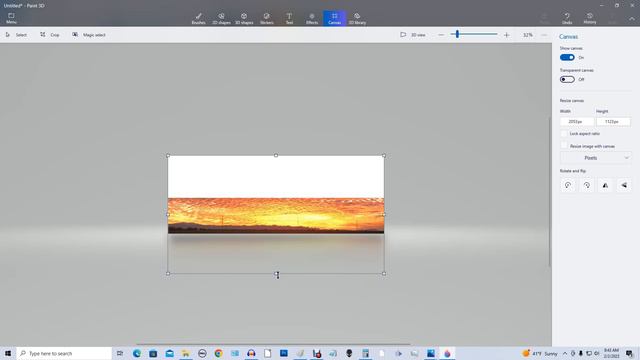Click the top-center canvas resize handle

(276, 156)
